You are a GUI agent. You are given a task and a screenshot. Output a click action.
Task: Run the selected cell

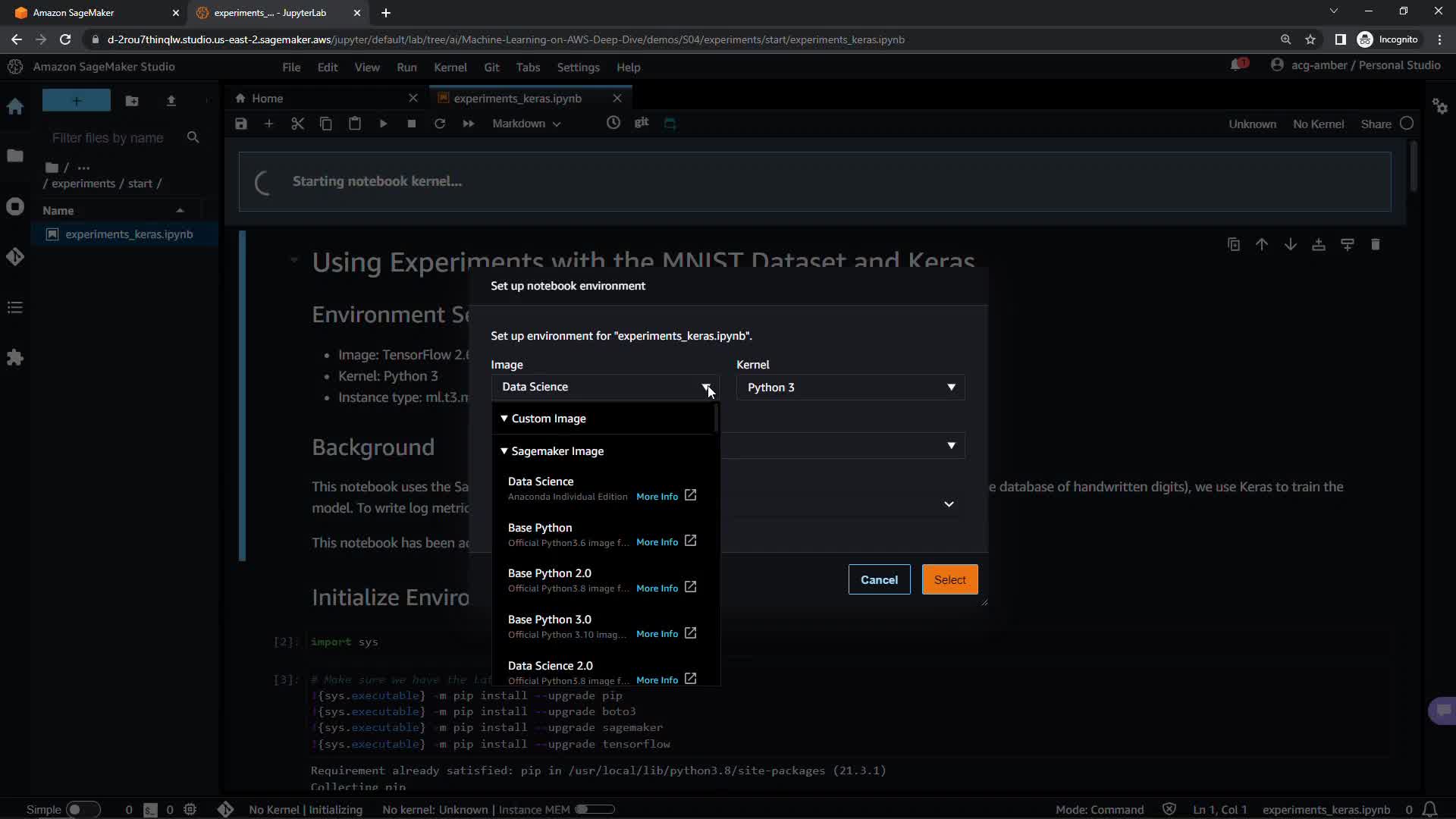383,124
